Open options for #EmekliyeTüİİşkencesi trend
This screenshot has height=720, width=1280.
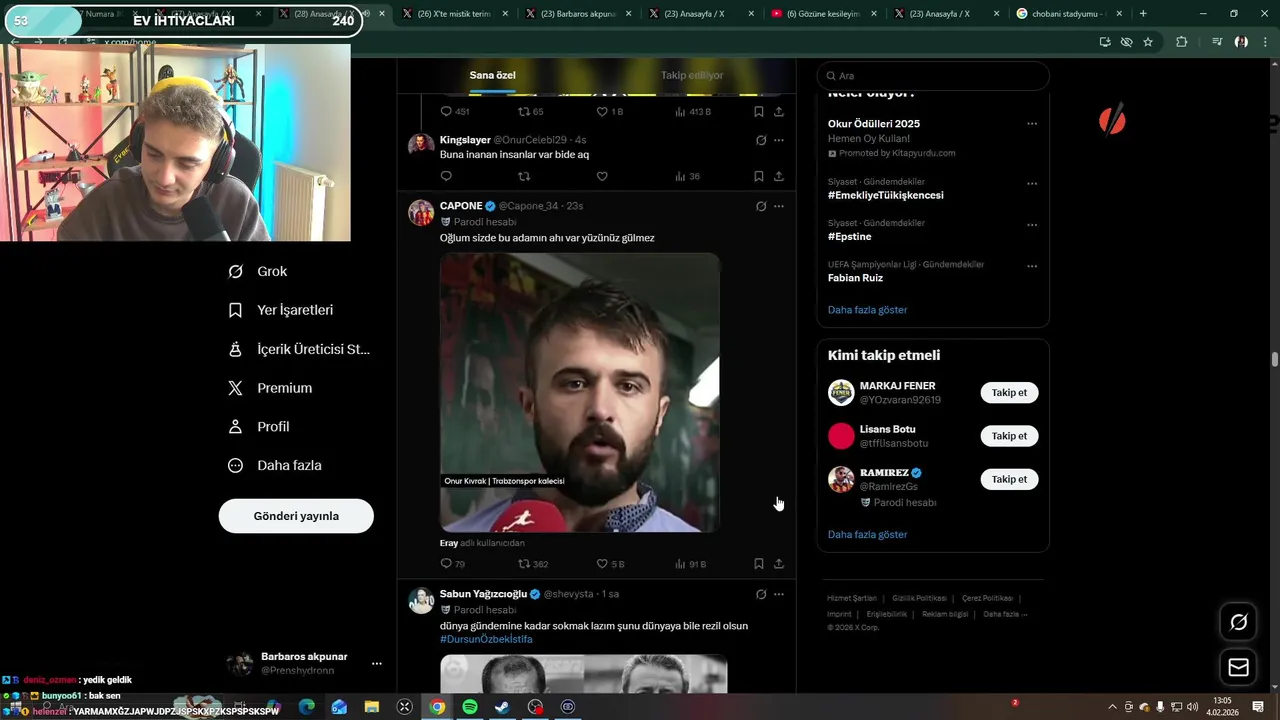coord(1032,184)
